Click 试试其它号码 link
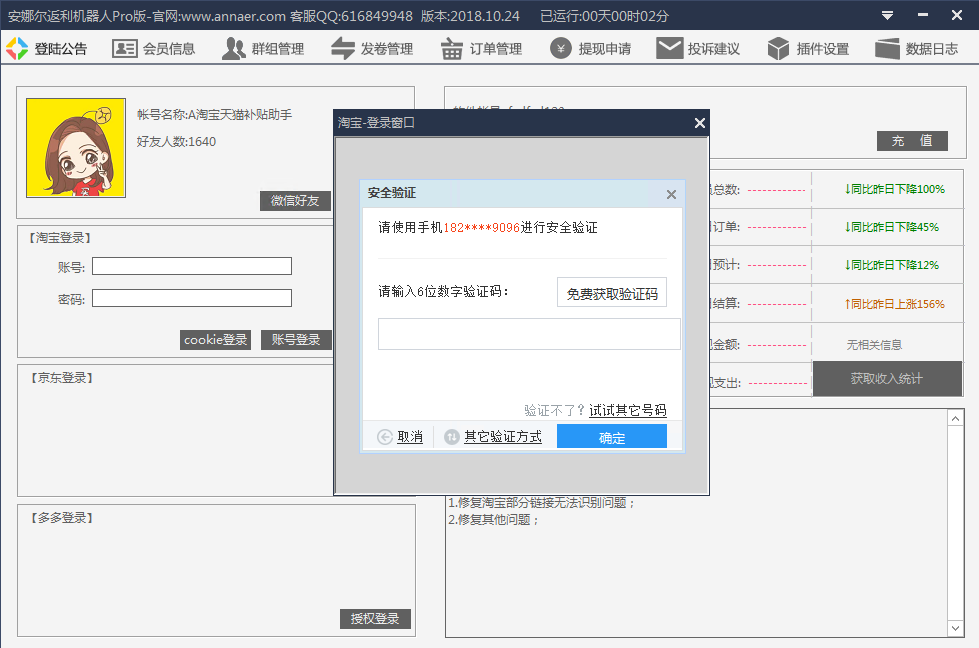 point(627,410)
